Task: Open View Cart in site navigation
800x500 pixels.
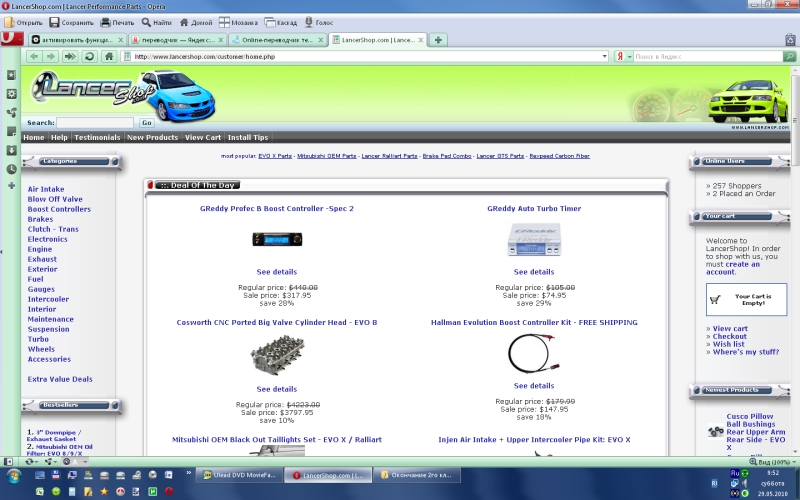Action: point(203,137)
